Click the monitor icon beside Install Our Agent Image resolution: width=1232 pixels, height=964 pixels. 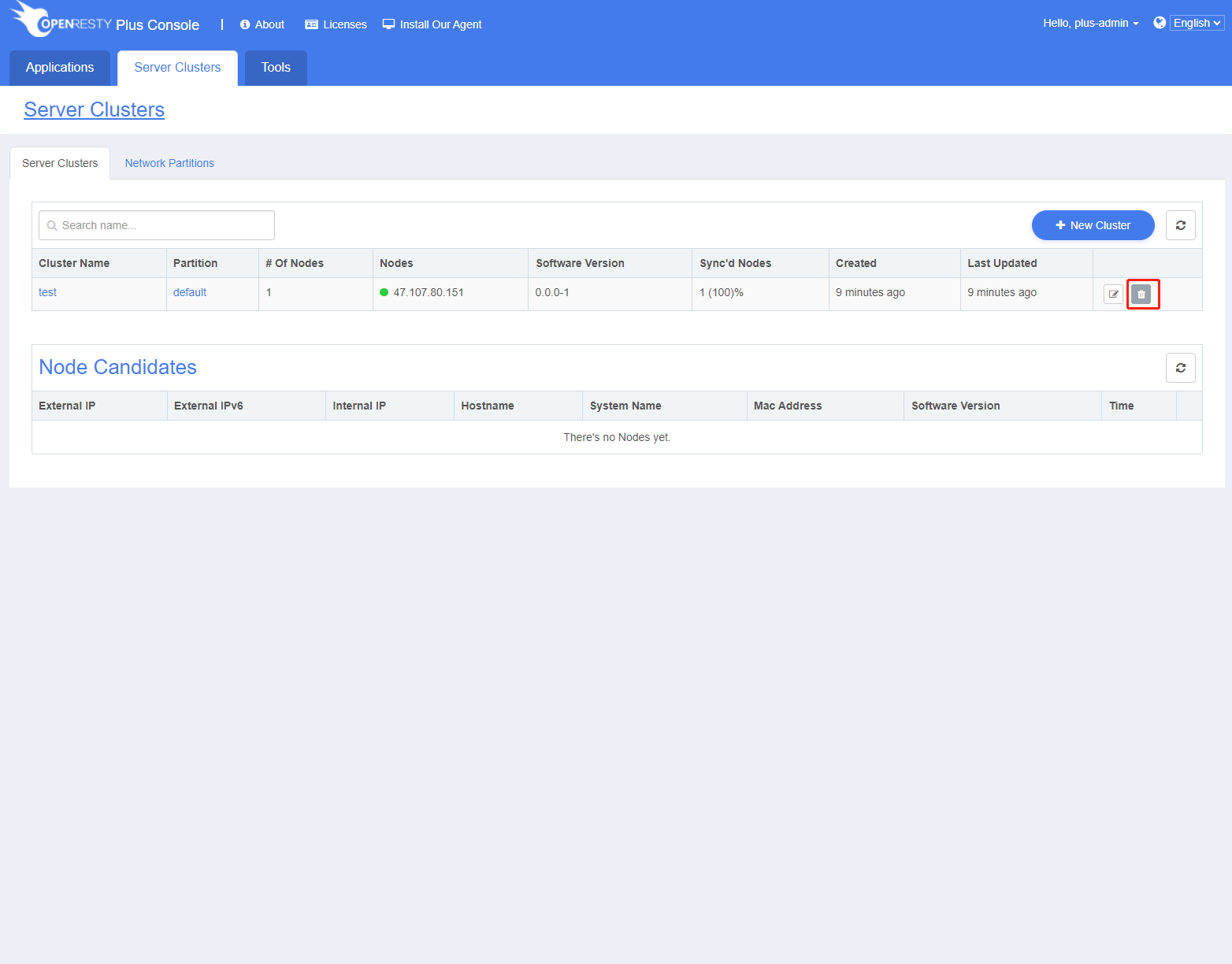coord(388,24)
